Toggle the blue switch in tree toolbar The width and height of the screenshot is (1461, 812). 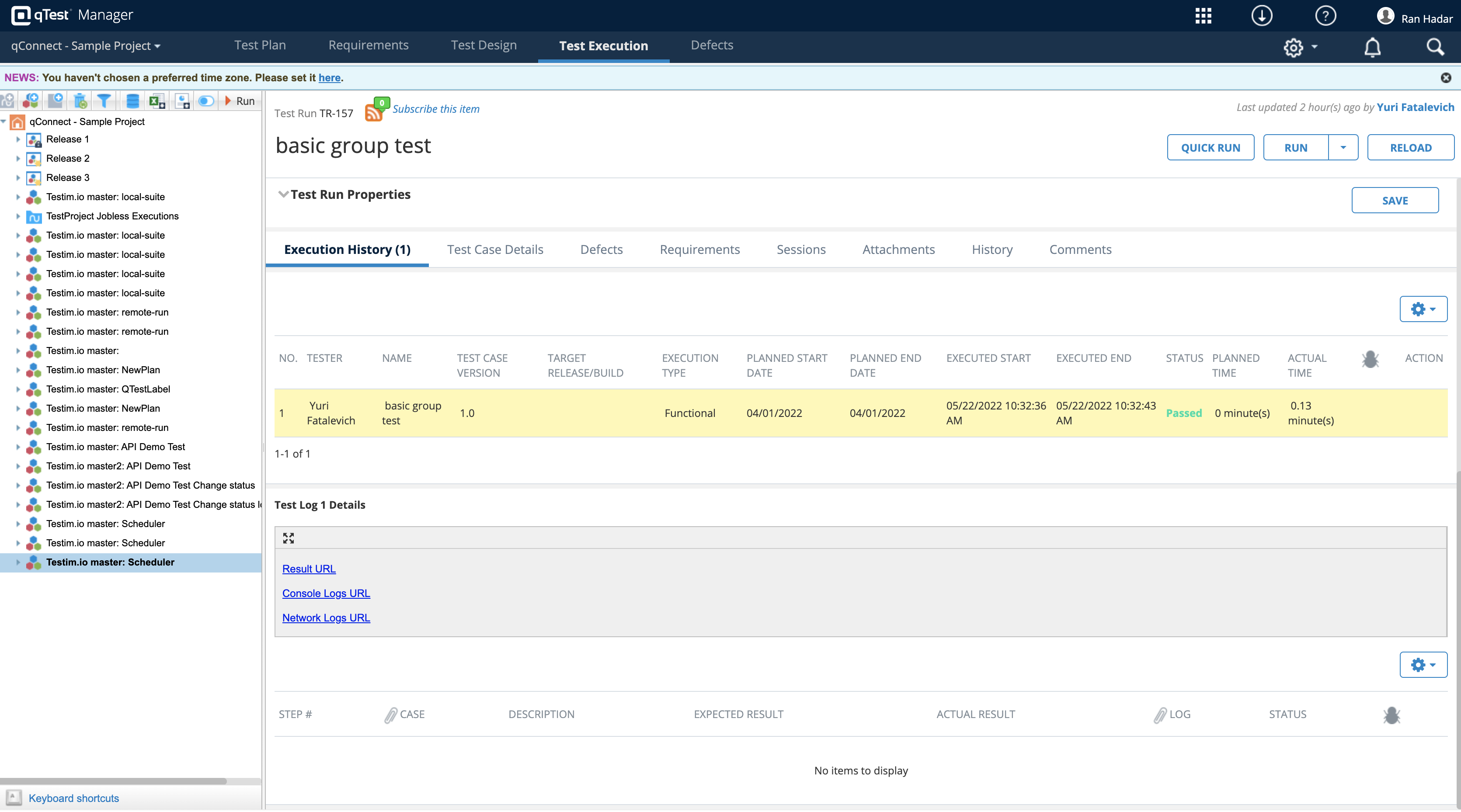click(206, 101)
